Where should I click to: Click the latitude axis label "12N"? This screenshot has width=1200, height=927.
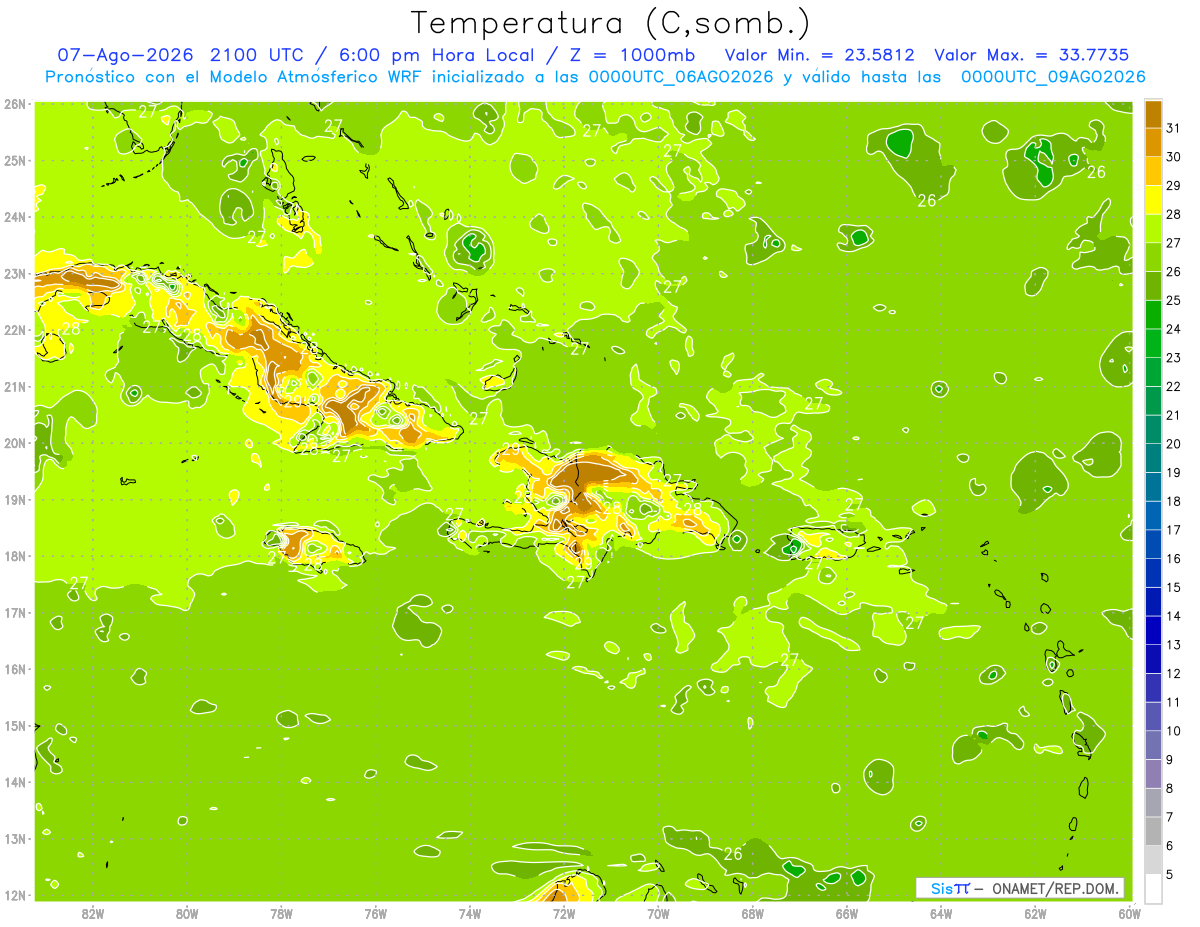15,895
